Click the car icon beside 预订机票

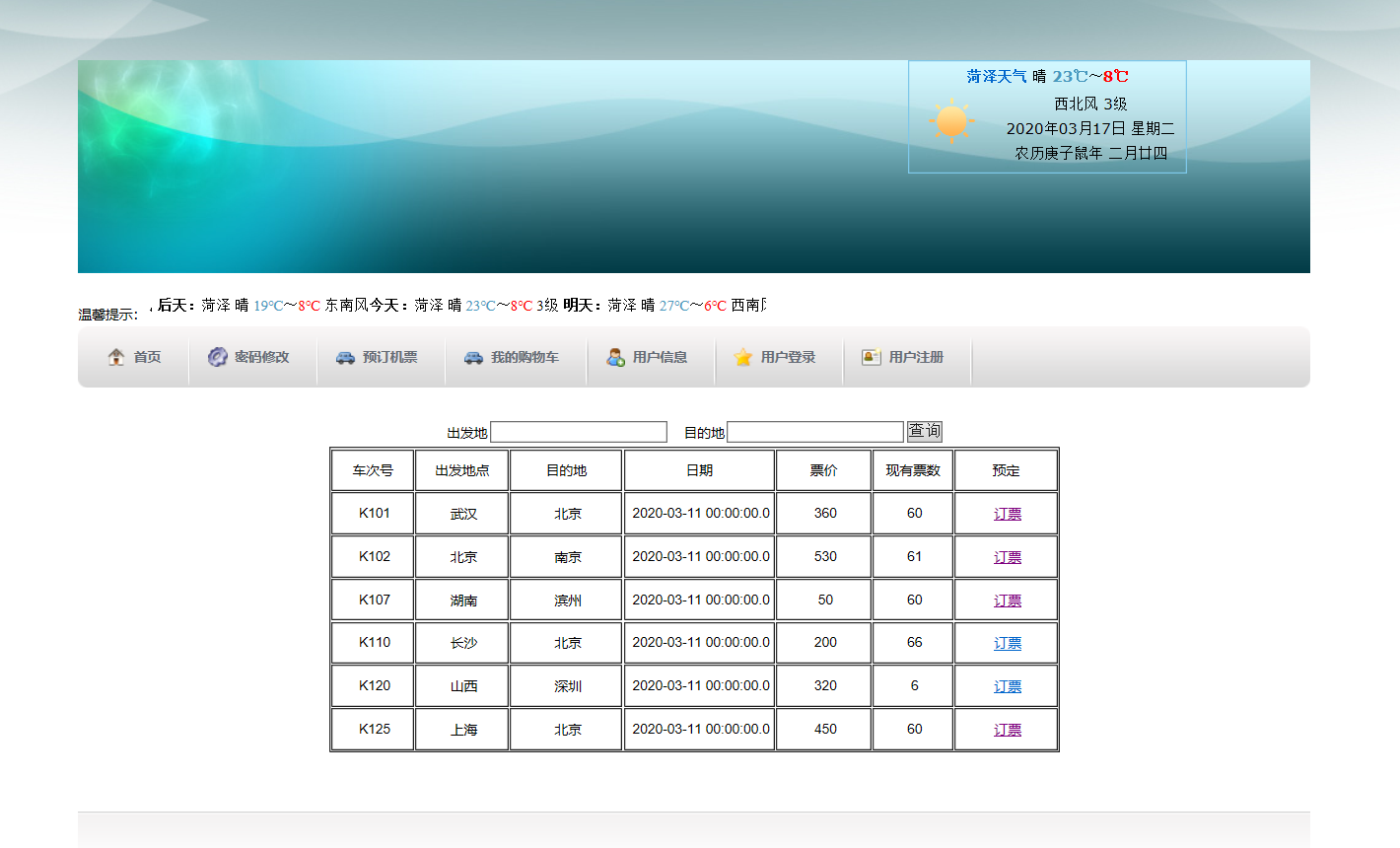[345, 357]
